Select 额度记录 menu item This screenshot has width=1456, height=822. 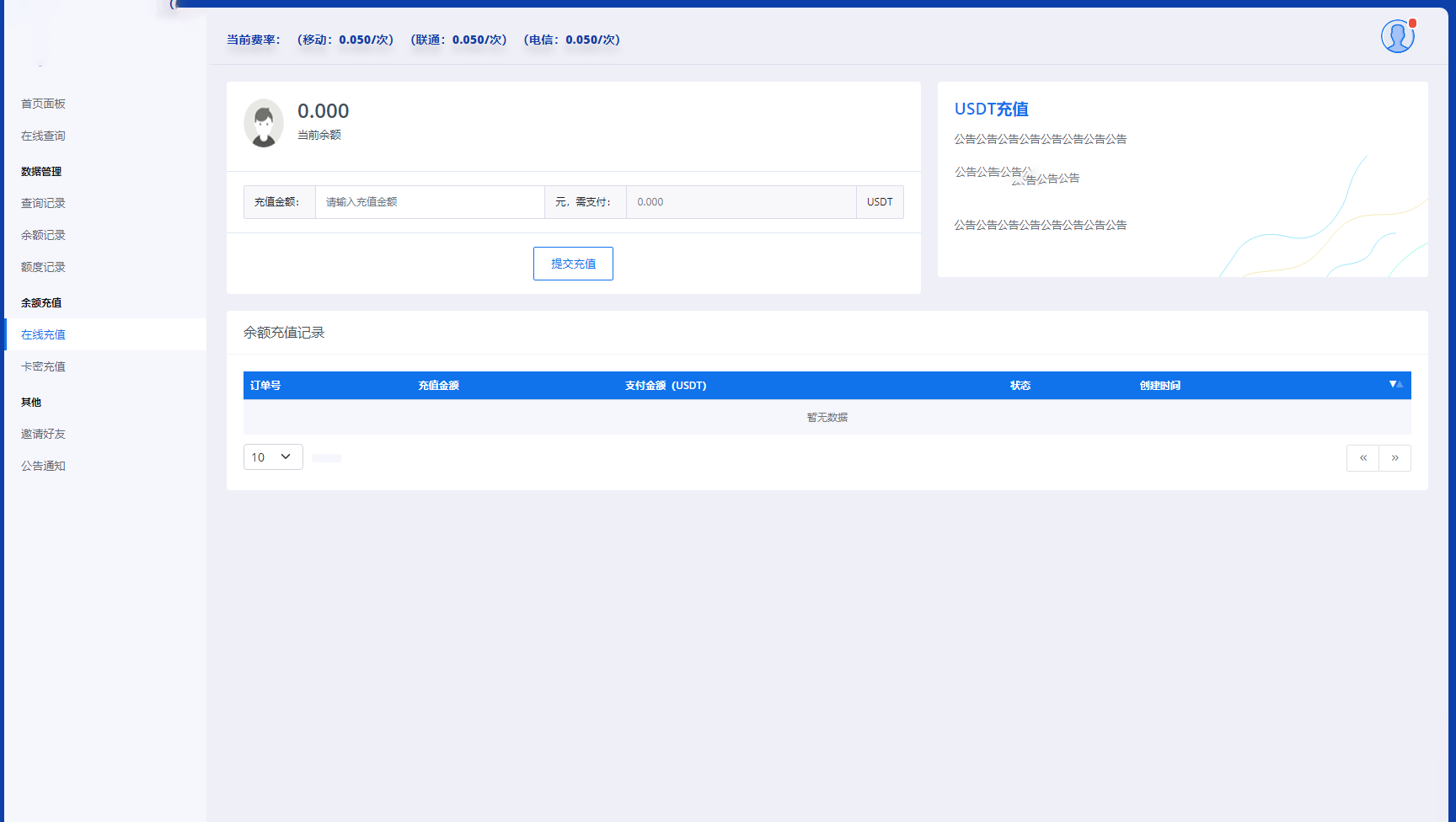pyautogui.click(x=43, y=267)
